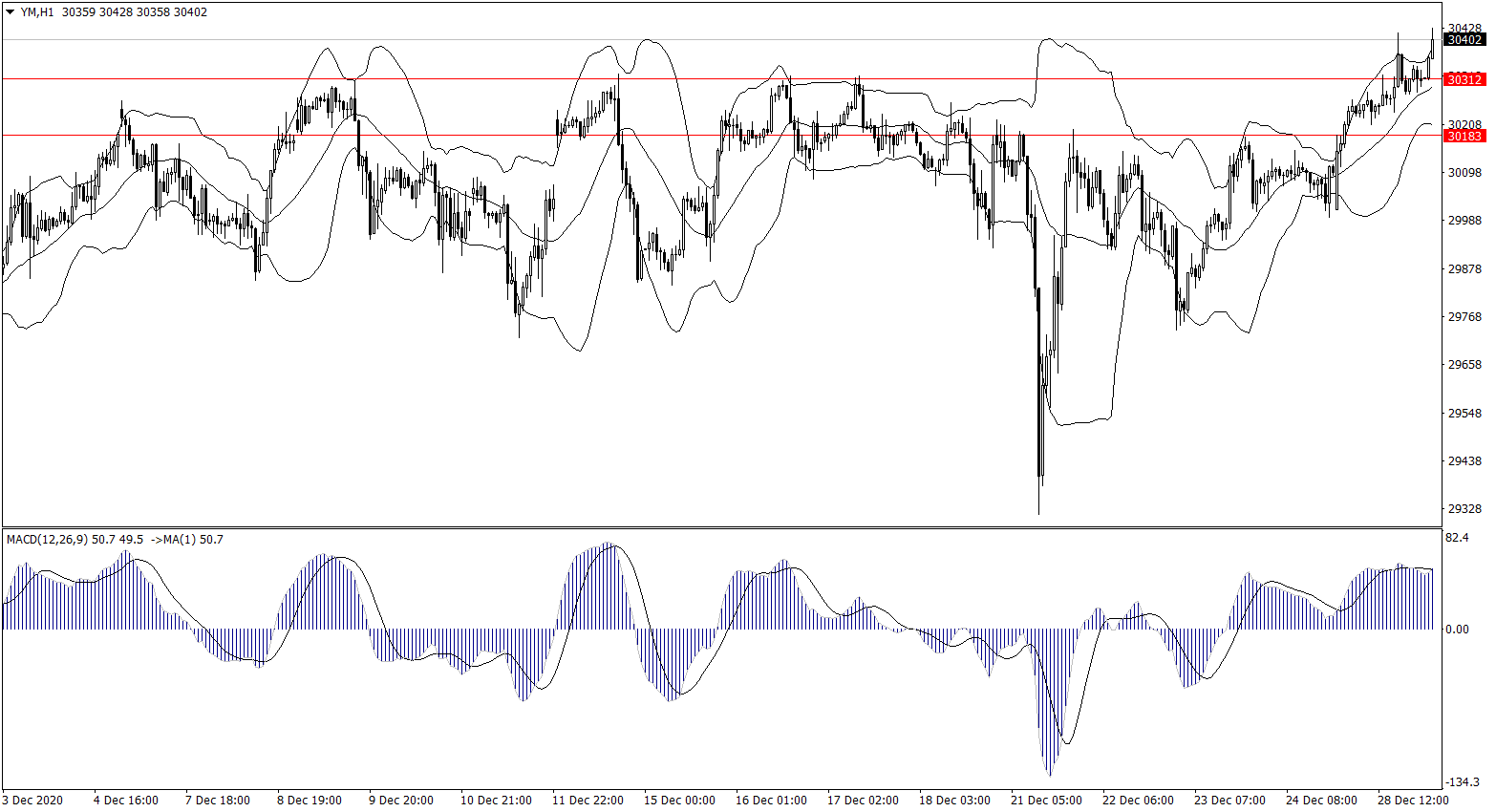Click the 3 Dec 2020 date label
The image size is (1496, 812).
click(x=32, y=801)
